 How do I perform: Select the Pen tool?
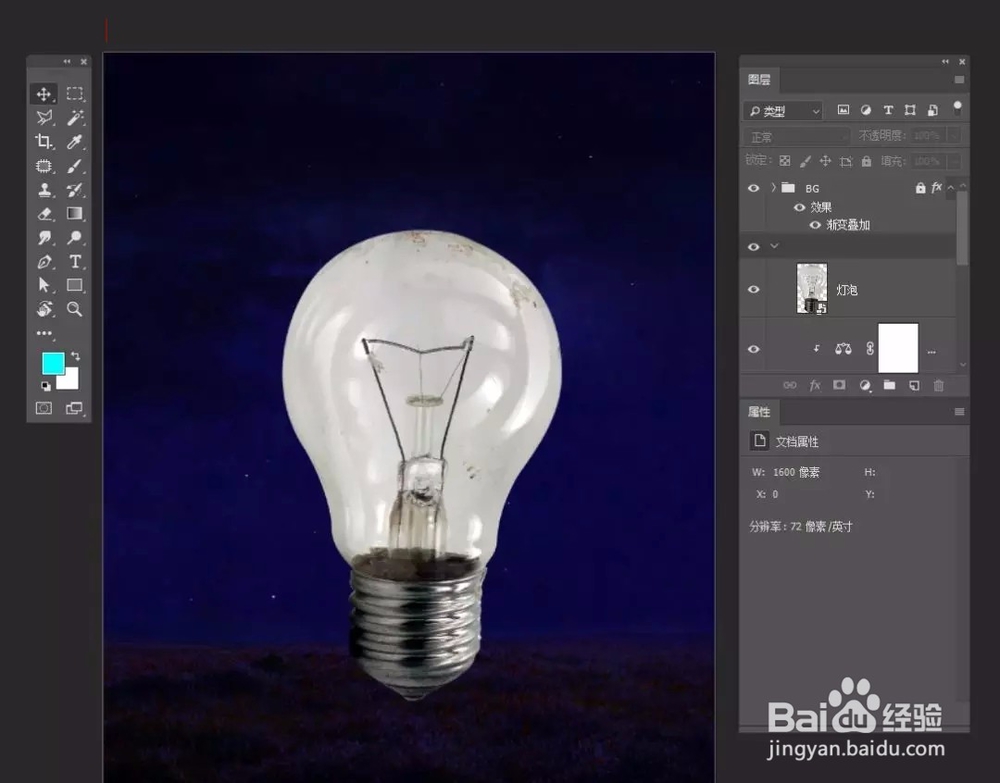tap(44, 261)
